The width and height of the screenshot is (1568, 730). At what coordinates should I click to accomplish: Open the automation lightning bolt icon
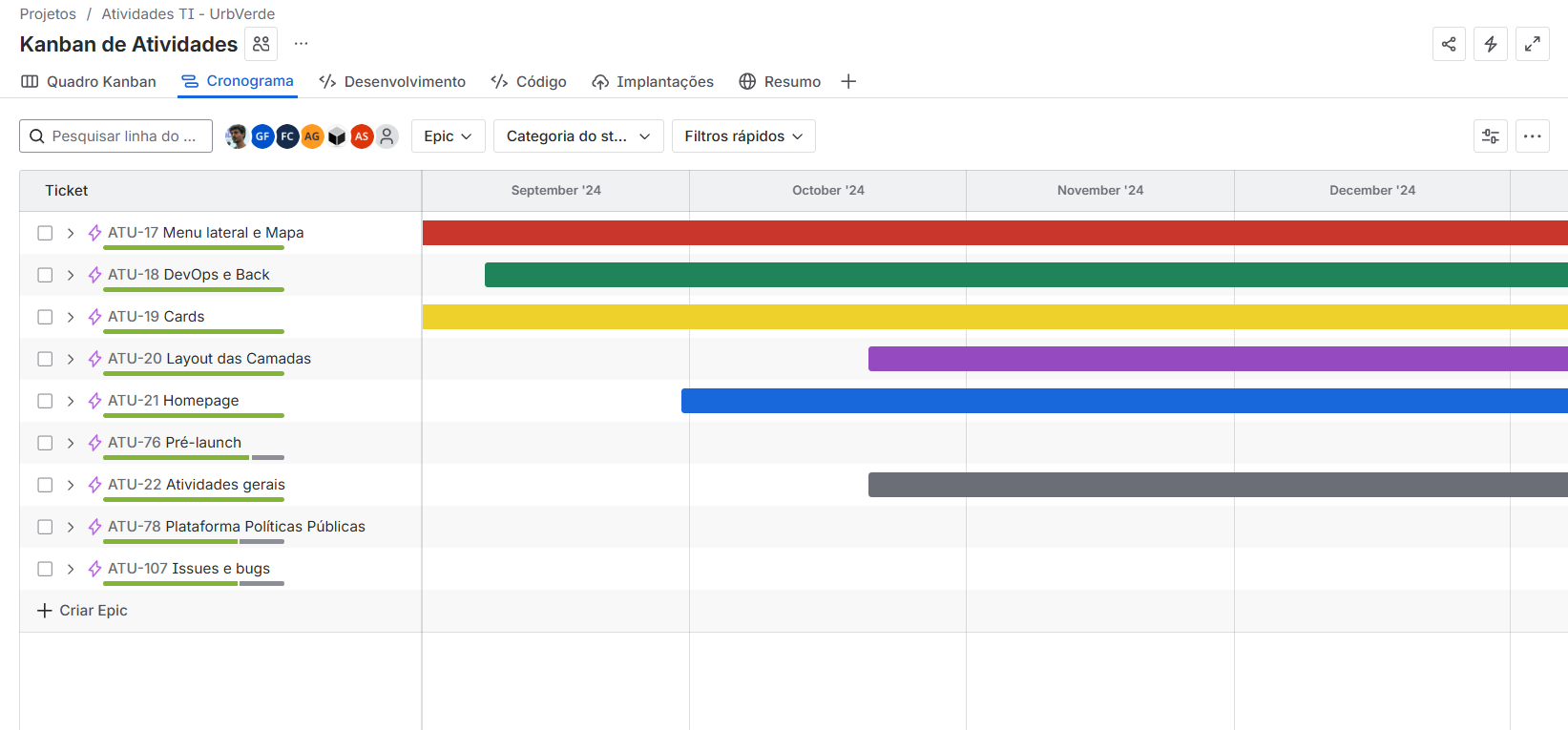tap(1490, 44)
